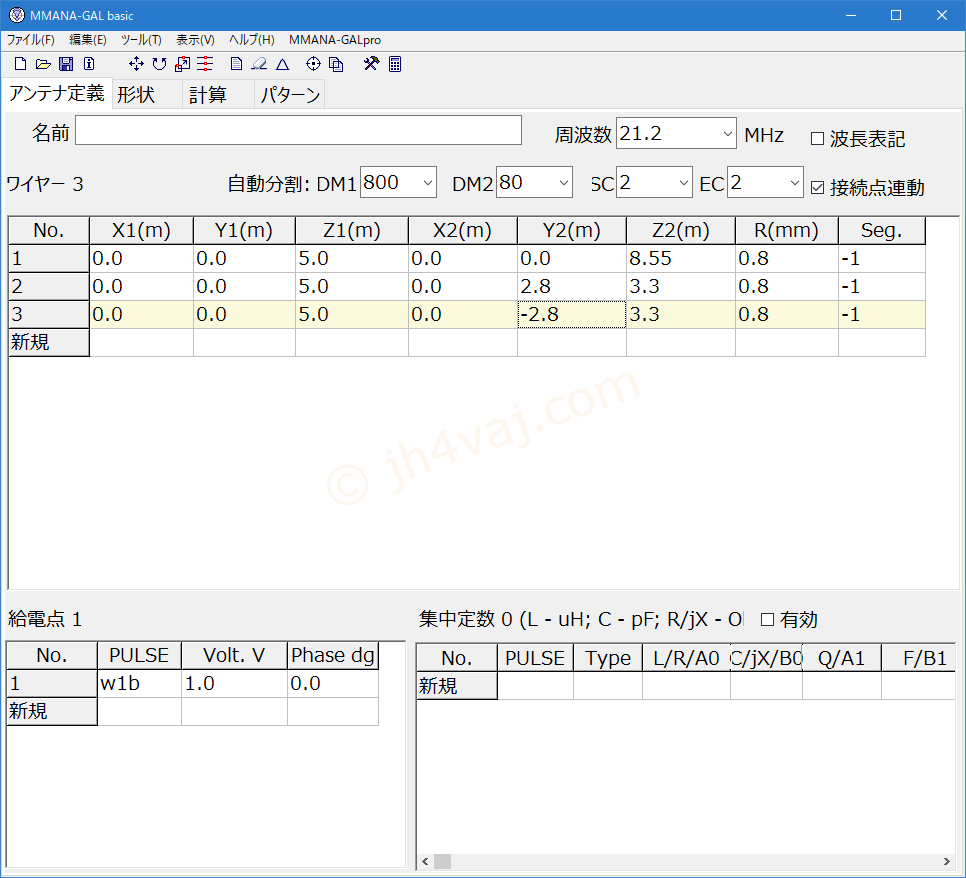Open the 周波数 frequency dropdown
966x878 pixels.
coord(728,134)
